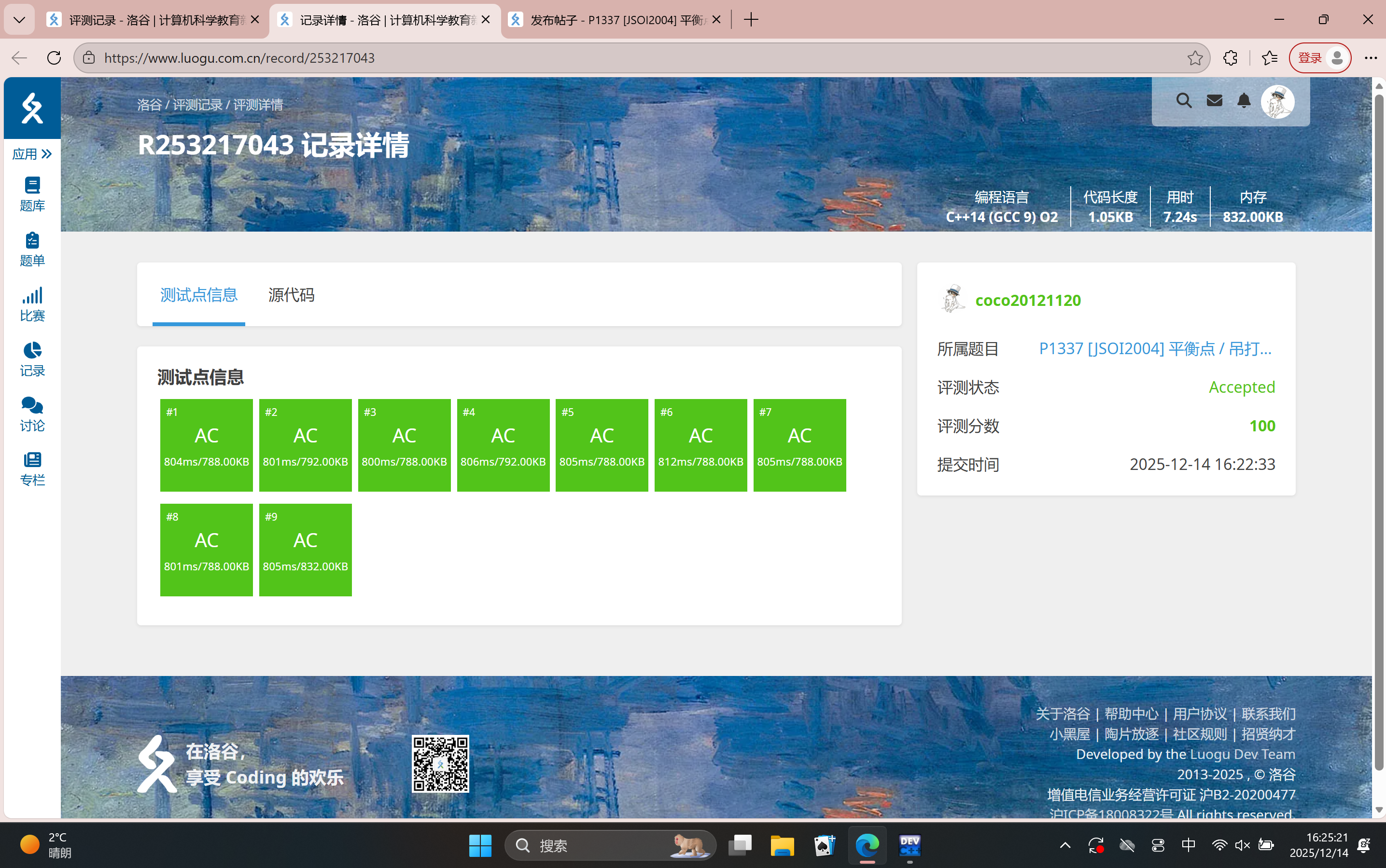This screenshot has width=1386, height=868.
Task: Open the private message envelope icon
Action: pyautogui.click(x=1213, y=100)
